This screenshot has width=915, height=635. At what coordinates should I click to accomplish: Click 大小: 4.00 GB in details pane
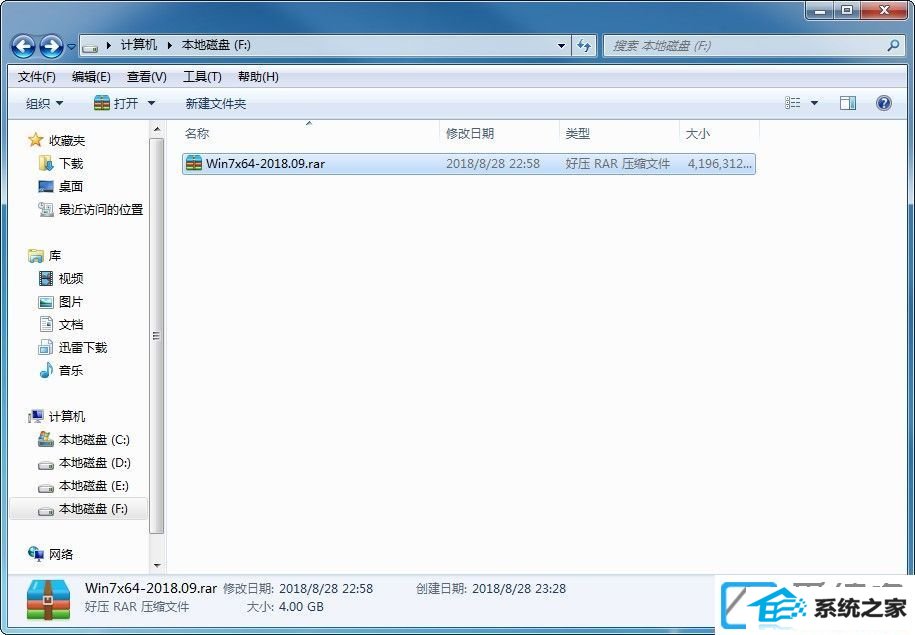[285, 606]
